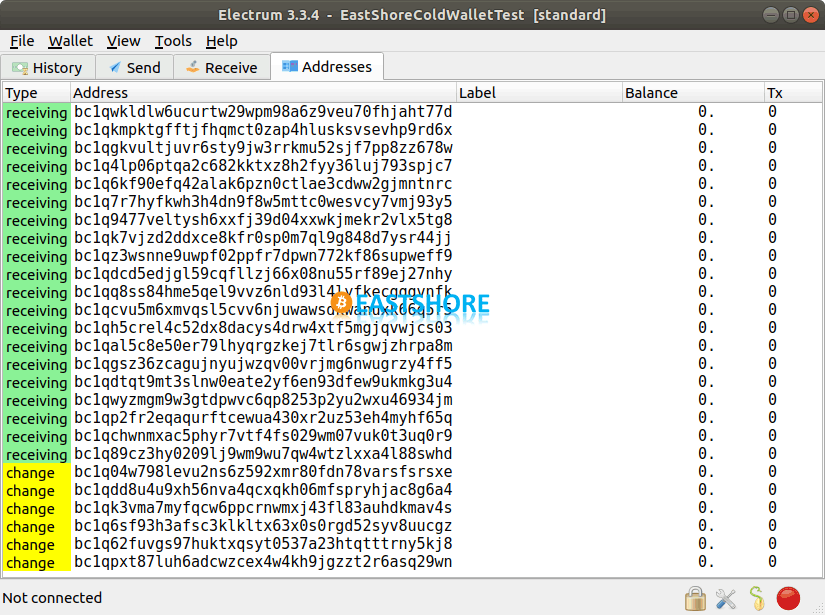Click the seed icon in status bar
Viewport: 825px width, 615px height.
[x=757, y=599]
